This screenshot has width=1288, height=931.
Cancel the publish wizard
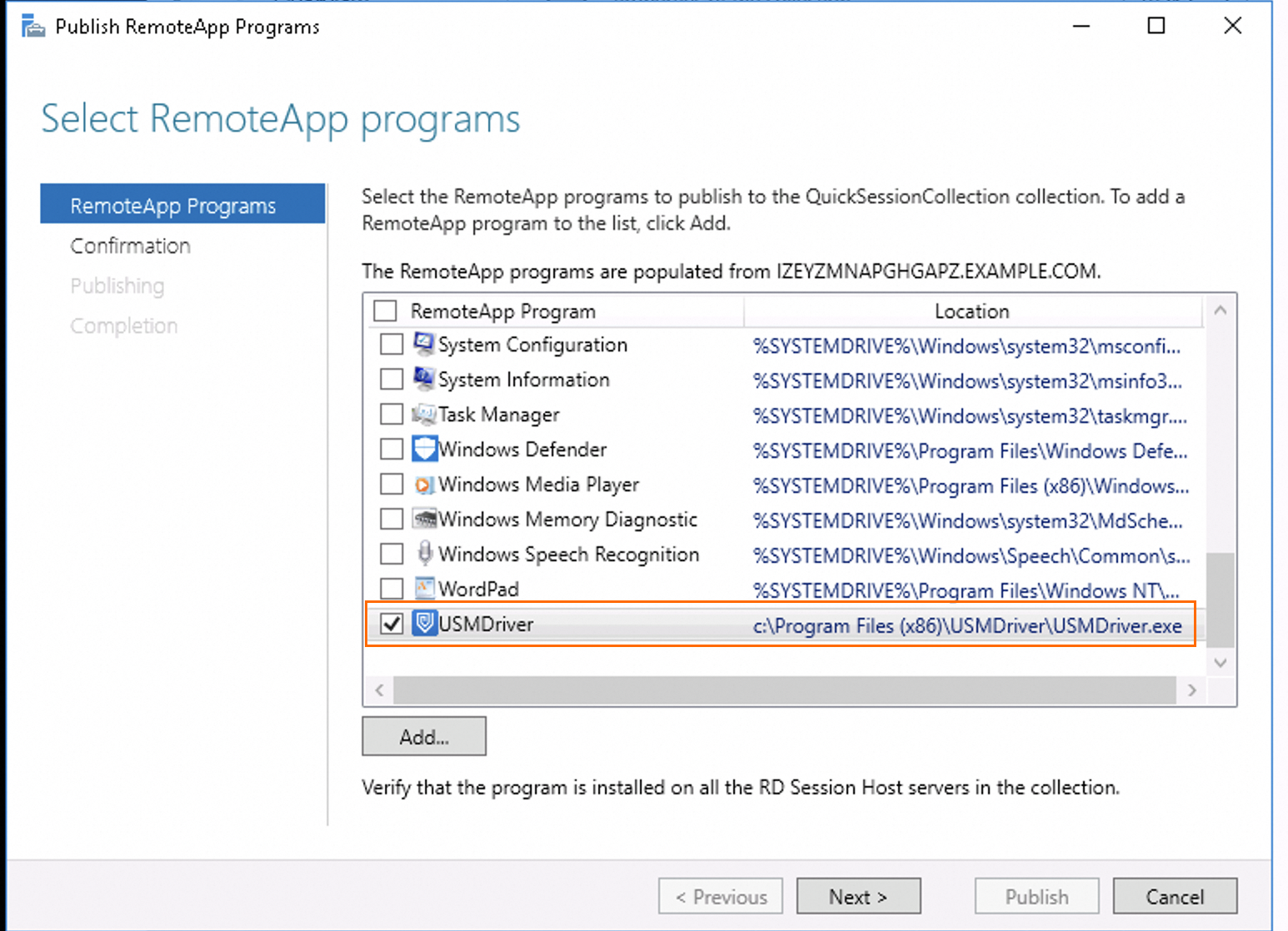click(1175, 896)
